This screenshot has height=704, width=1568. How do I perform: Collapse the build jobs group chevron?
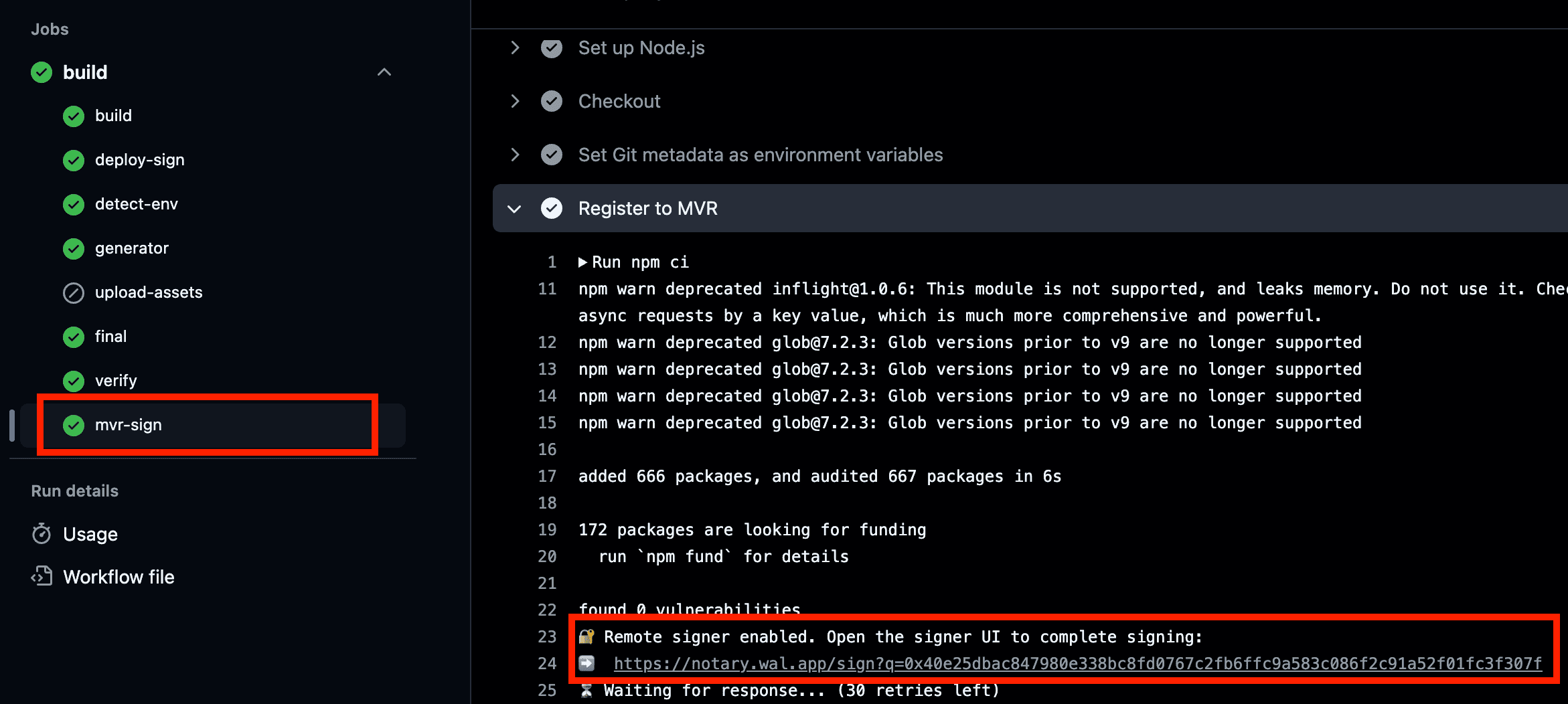(384, 72)
